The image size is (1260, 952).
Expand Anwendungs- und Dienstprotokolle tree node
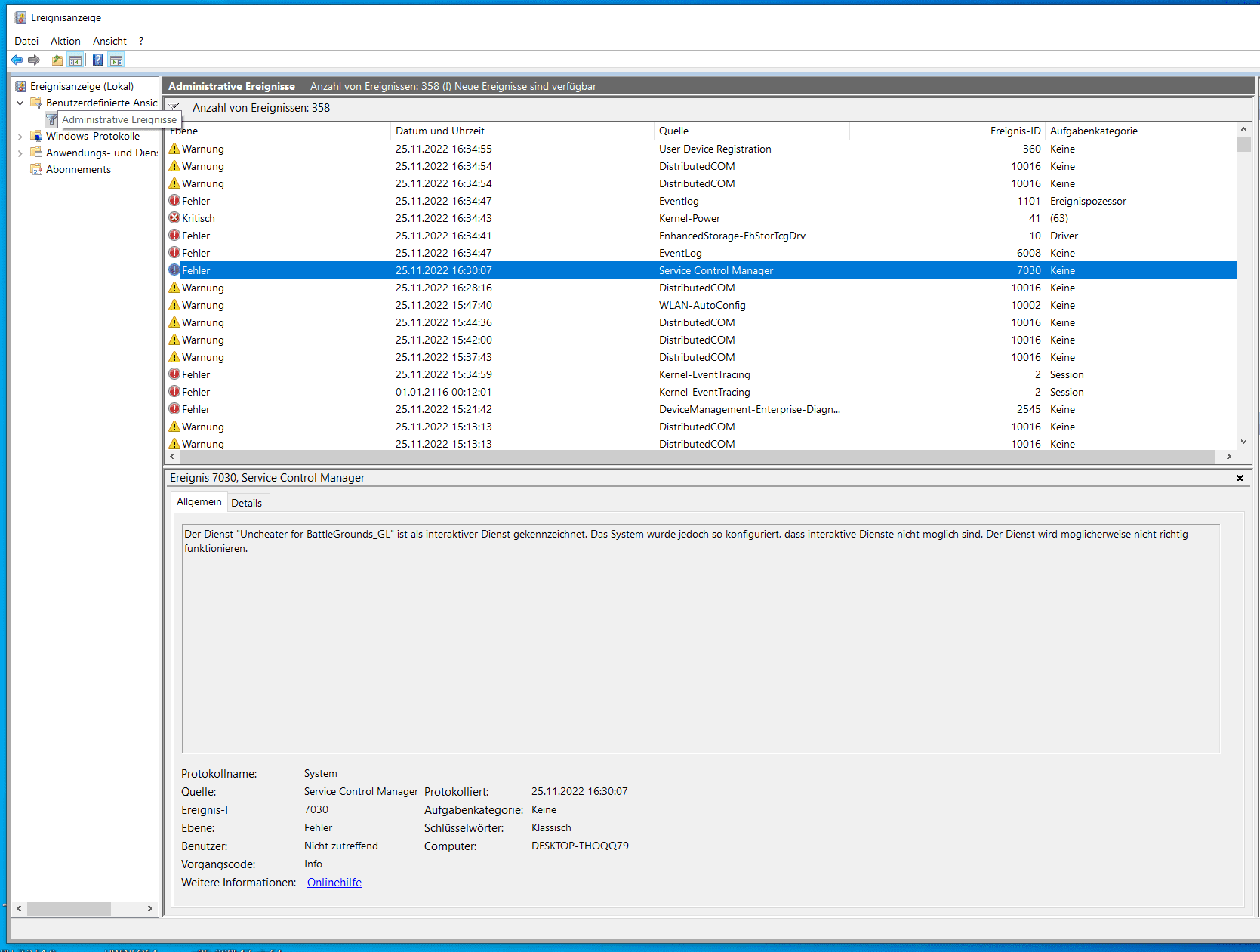[20, 153]
